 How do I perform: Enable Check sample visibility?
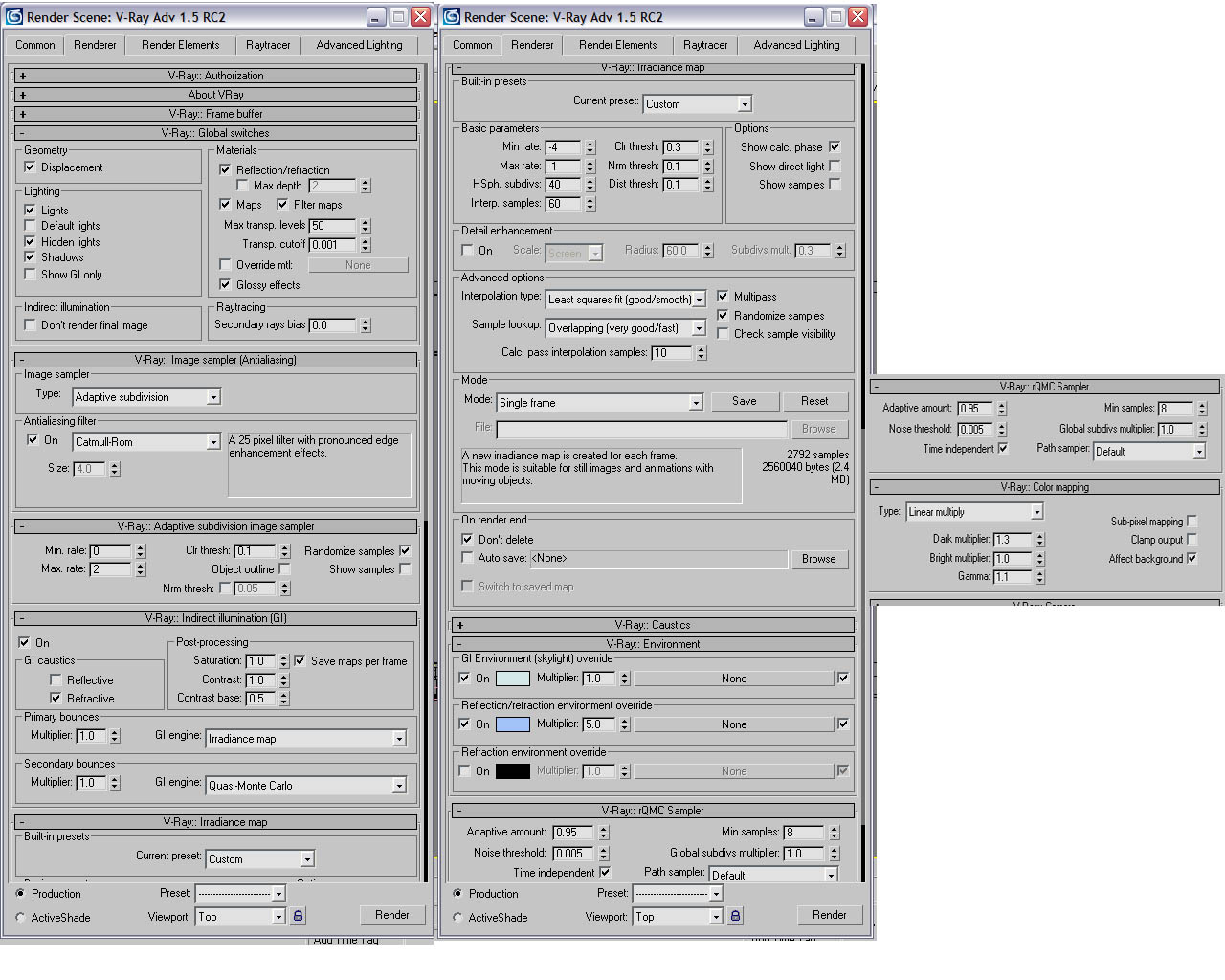(723, 334)
